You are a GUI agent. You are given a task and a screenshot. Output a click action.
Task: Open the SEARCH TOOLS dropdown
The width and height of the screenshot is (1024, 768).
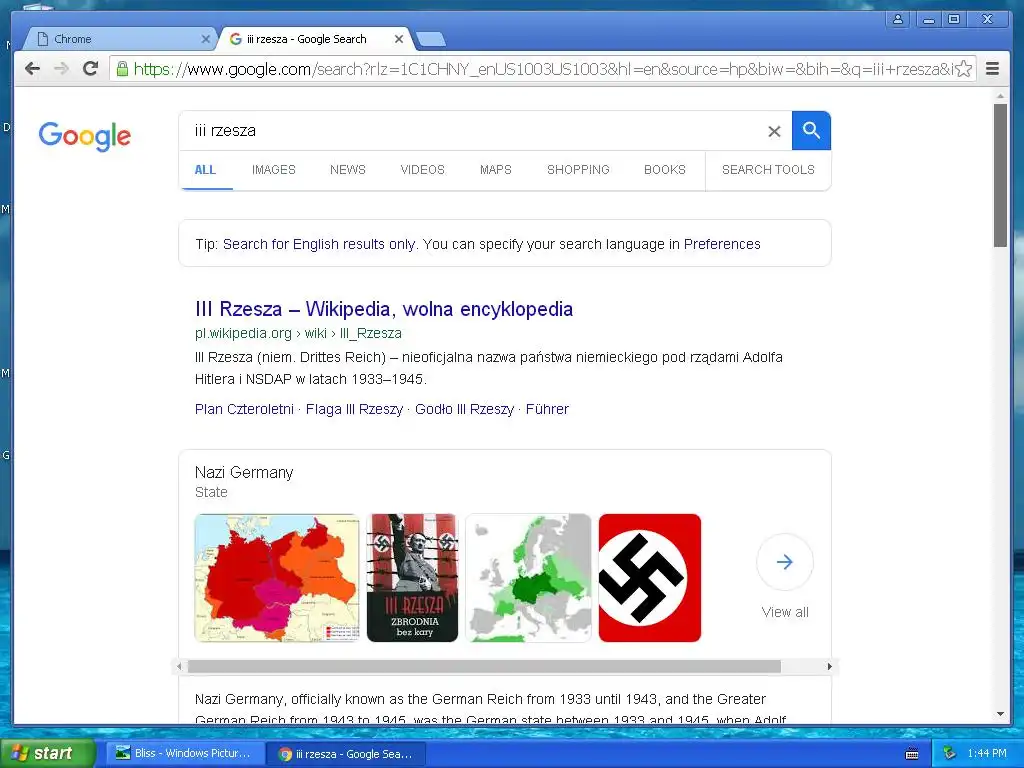(x=768, y=170)
